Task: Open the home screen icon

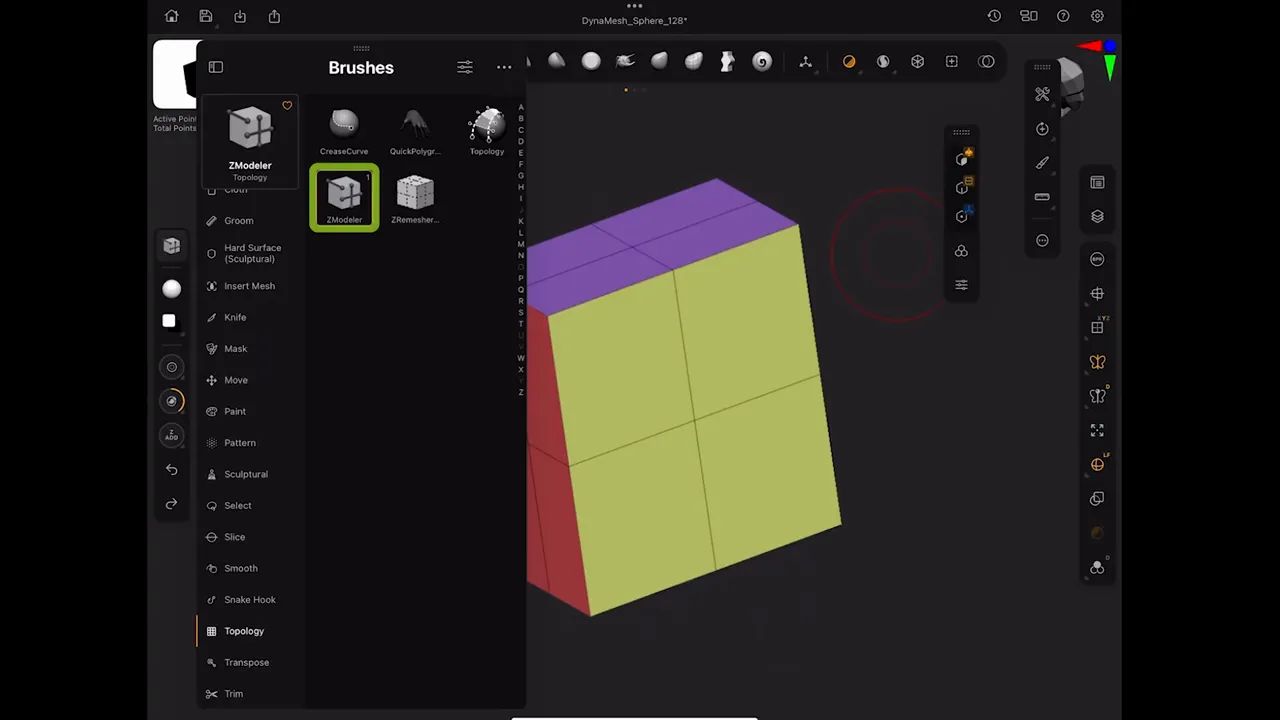Action: coord(171,16)
